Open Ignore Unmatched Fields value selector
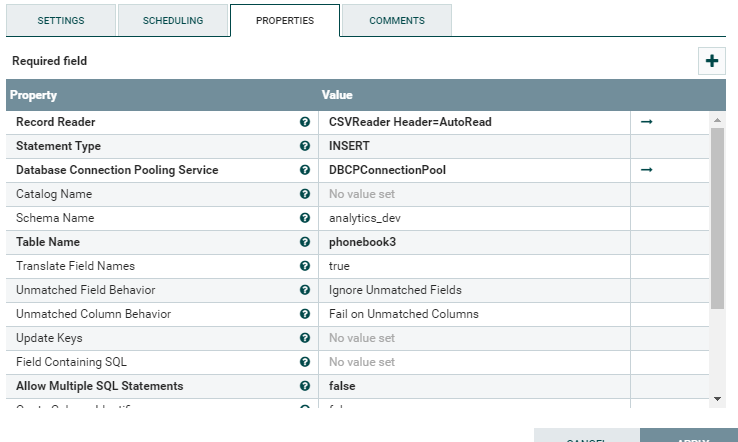The width and height of the screenshot is (738, 442). 474,290
